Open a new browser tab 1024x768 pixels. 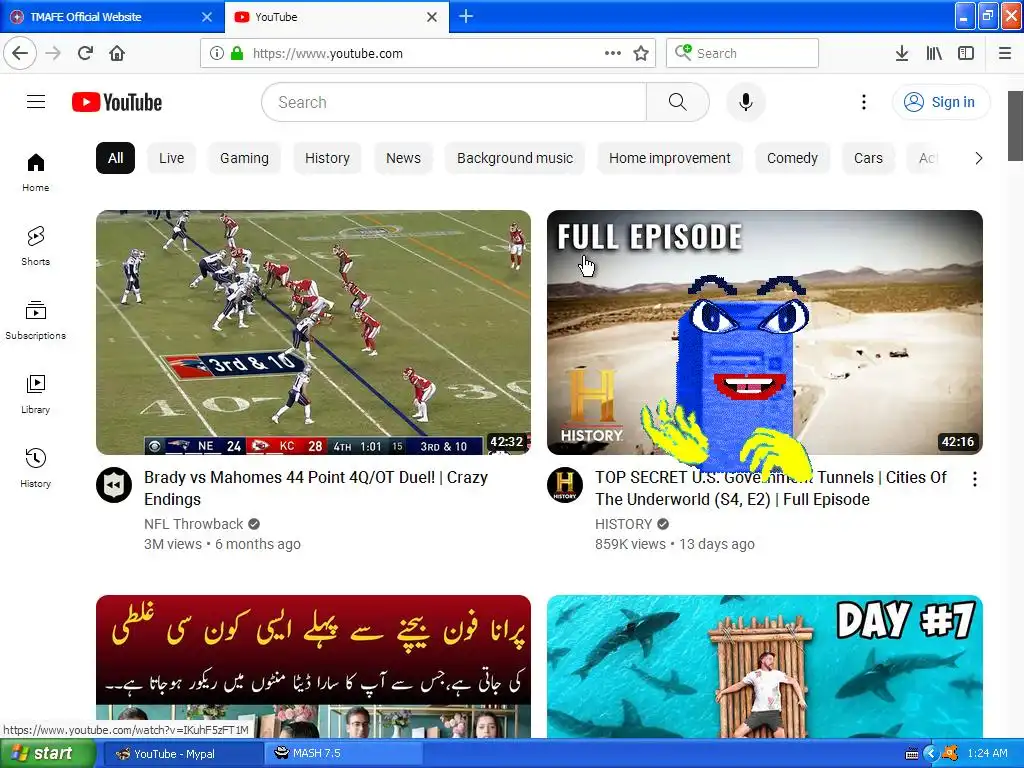(466, 16)
